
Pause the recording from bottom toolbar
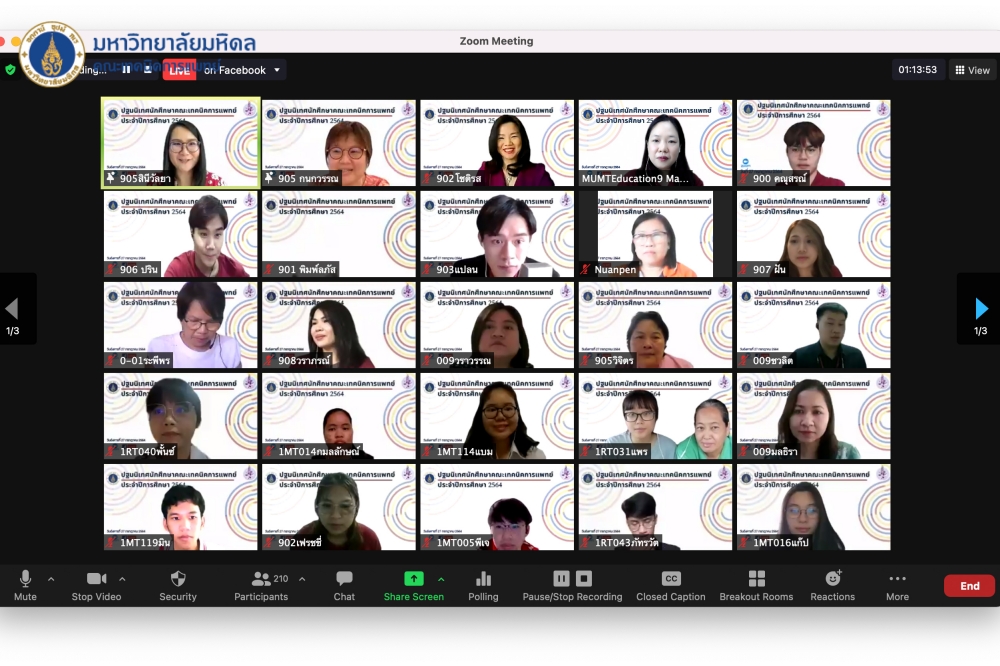(x=561, y=579)
